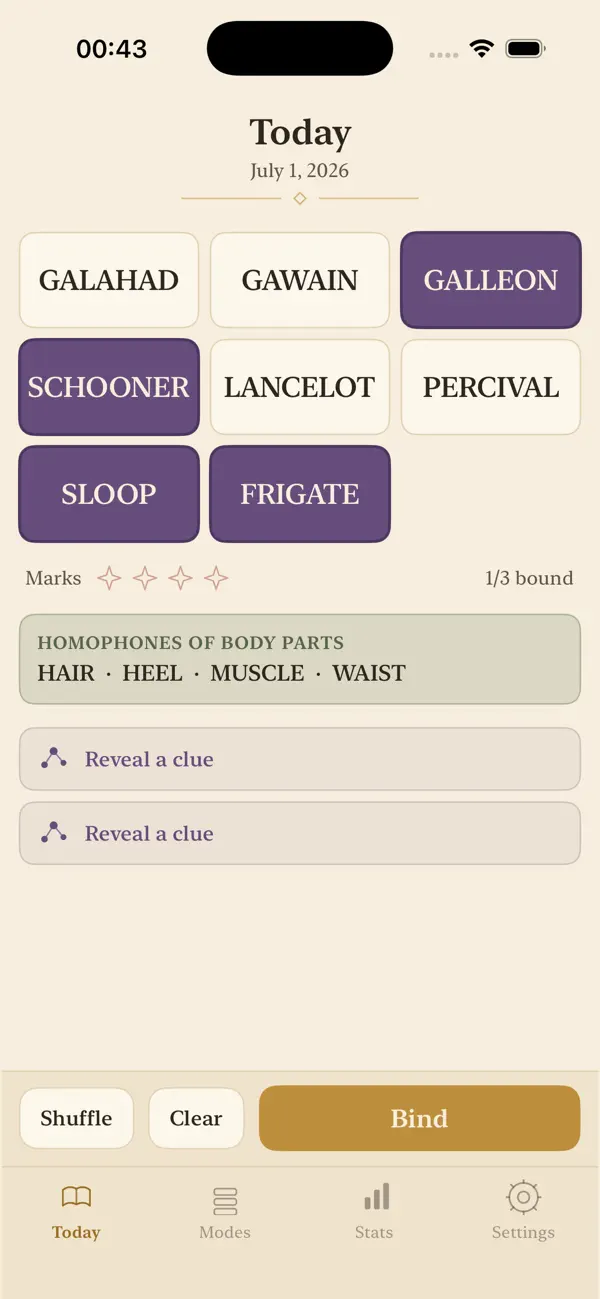Clear the current selection
Screen dimensions: 600x1299
[x=196, y=1118]
